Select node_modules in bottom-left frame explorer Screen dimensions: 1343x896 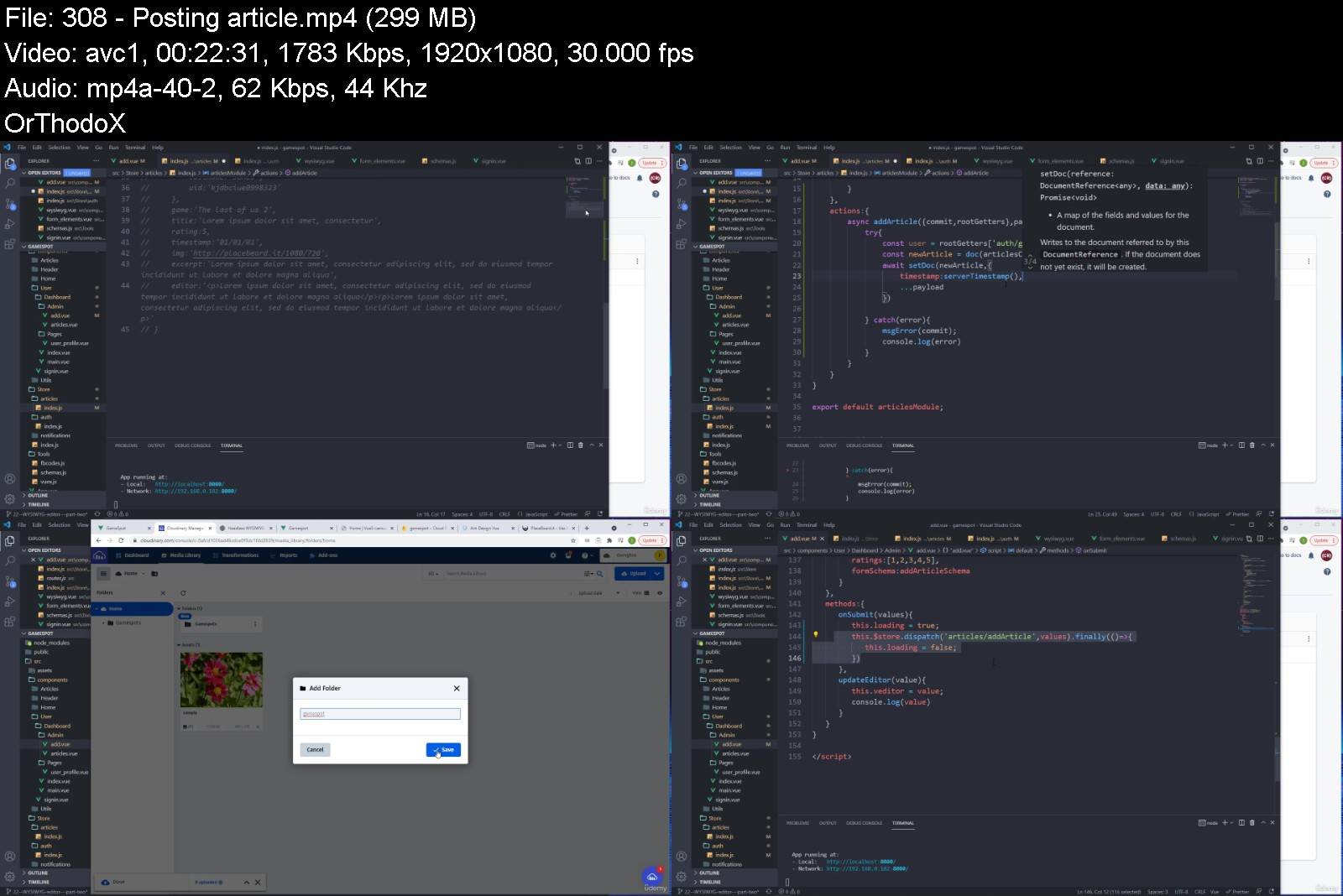(x=51, y=643)
